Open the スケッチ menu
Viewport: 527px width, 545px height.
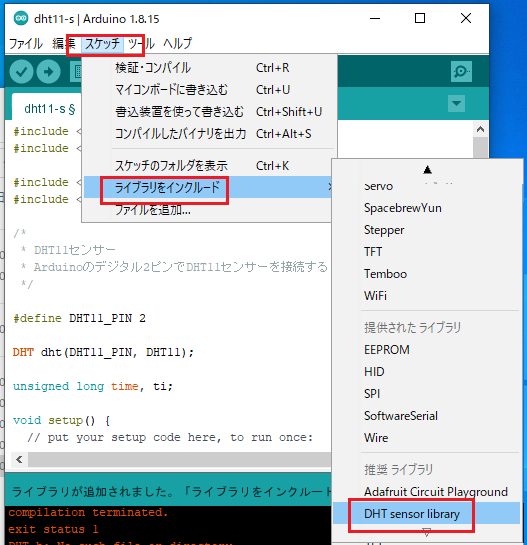102,44
